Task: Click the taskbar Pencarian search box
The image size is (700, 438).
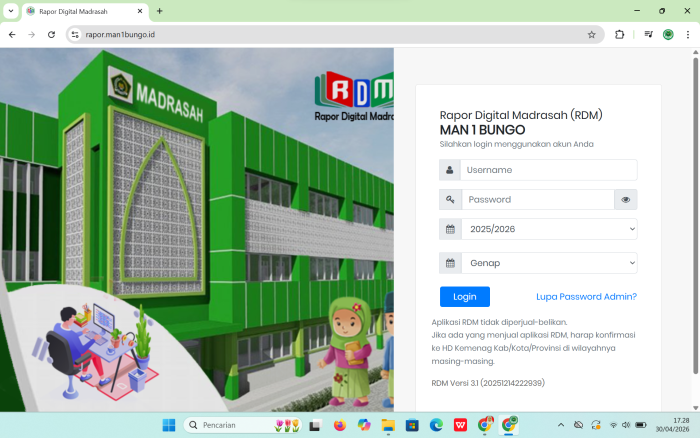Action: pyautogui.click(x=243, y=425)
